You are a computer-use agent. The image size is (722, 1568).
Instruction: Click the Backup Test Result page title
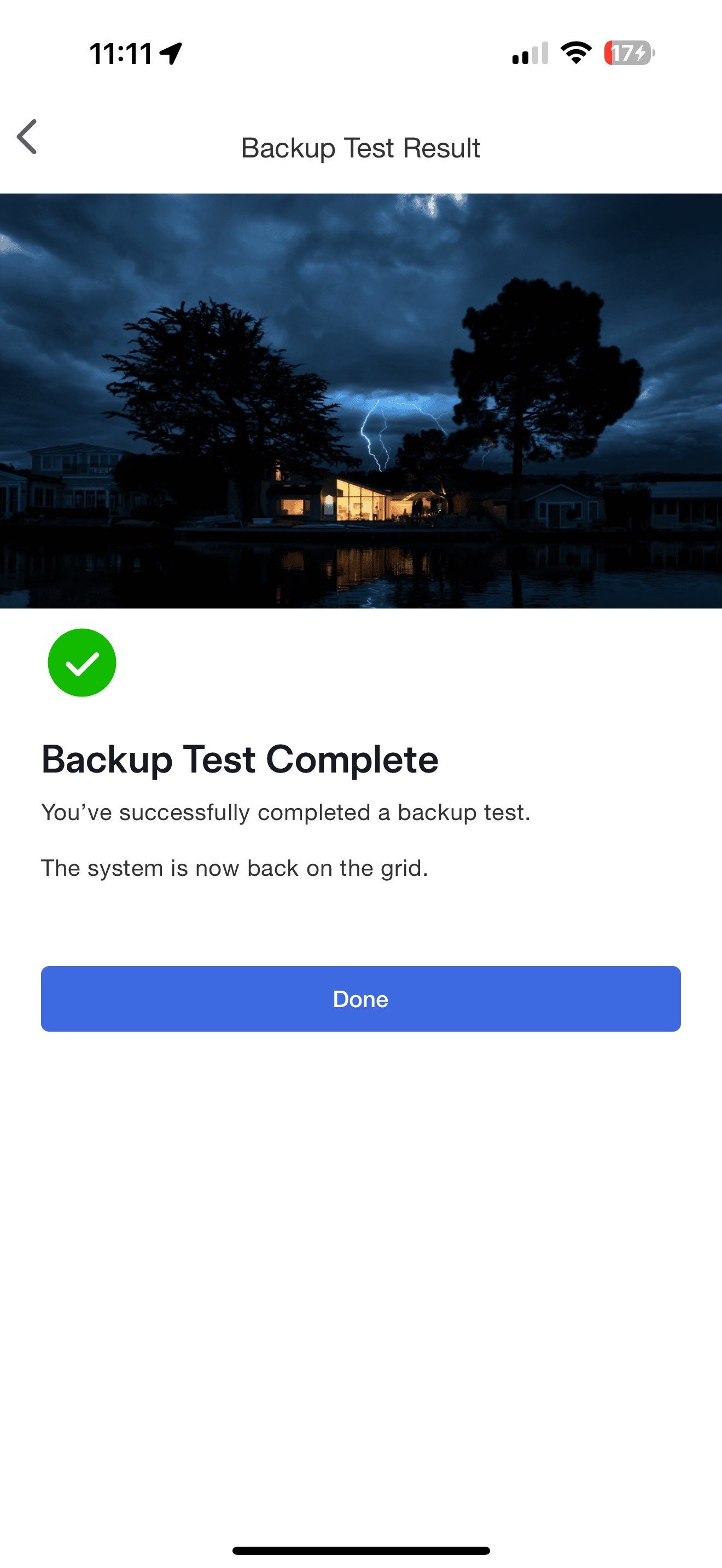pos(360,148)
